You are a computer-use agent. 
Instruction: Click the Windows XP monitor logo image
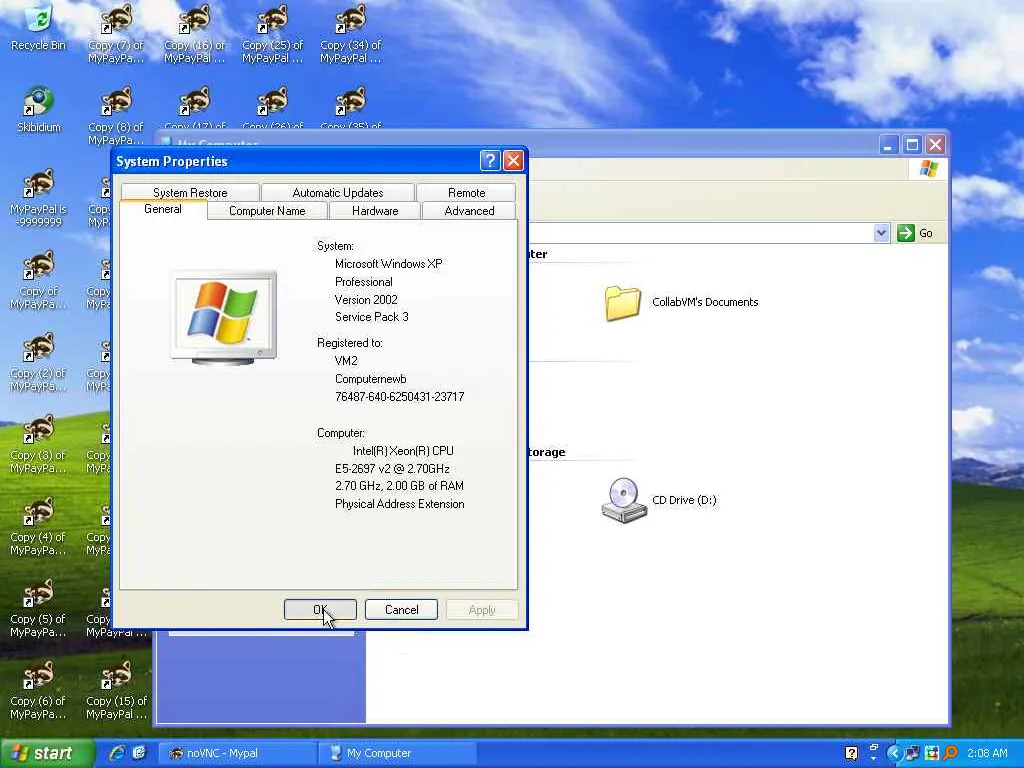[x=223, y=317]
